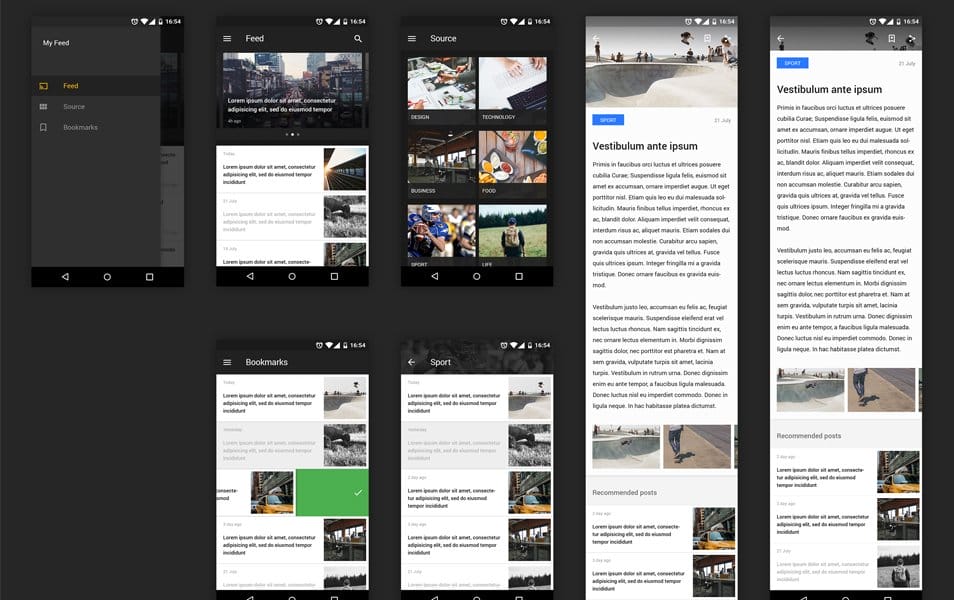Tap the back triangle in the navigation bar

(x=65, y=276)
